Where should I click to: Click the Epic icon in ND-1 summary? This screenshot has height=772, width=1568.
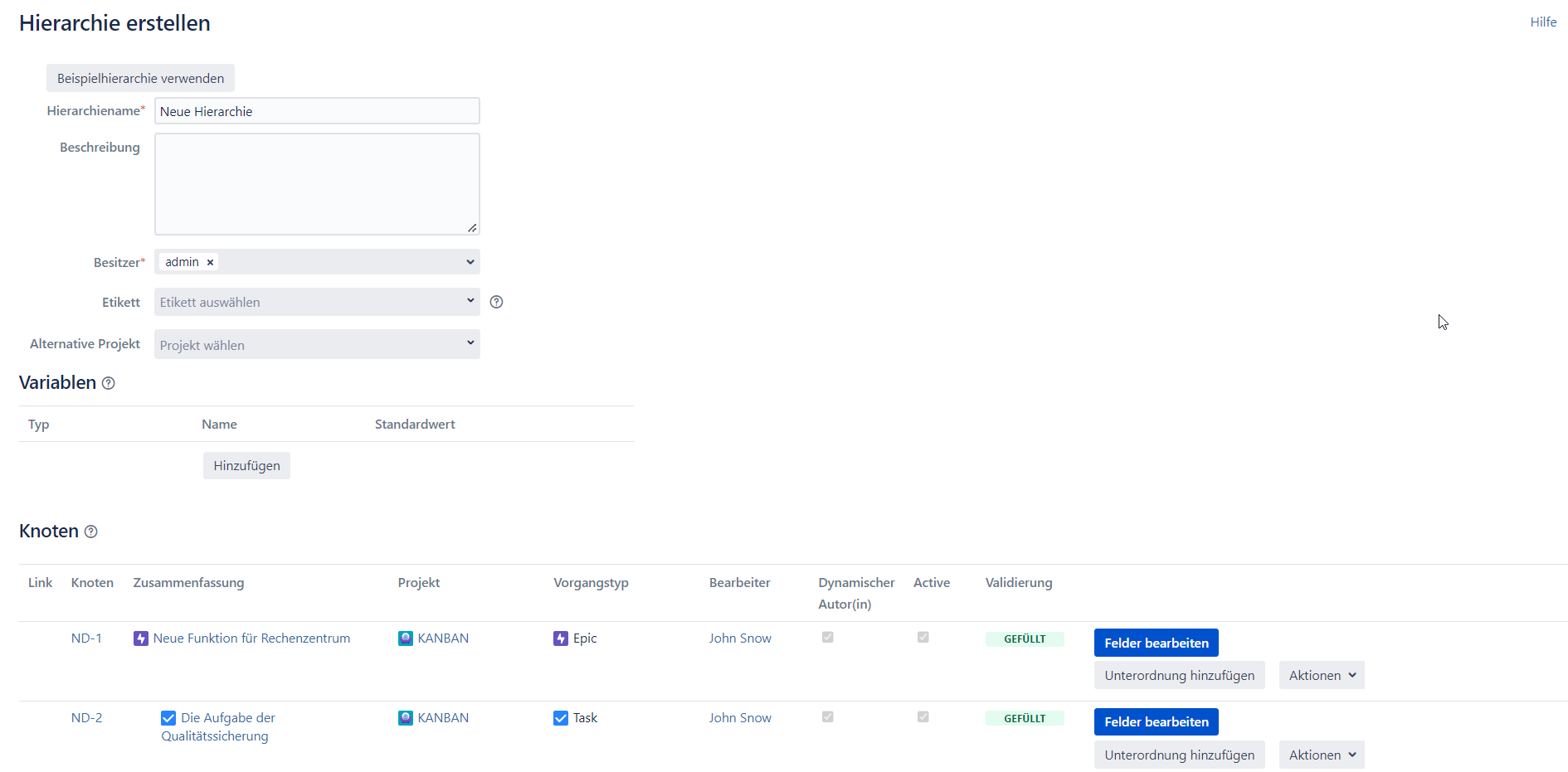click(141, 638)
